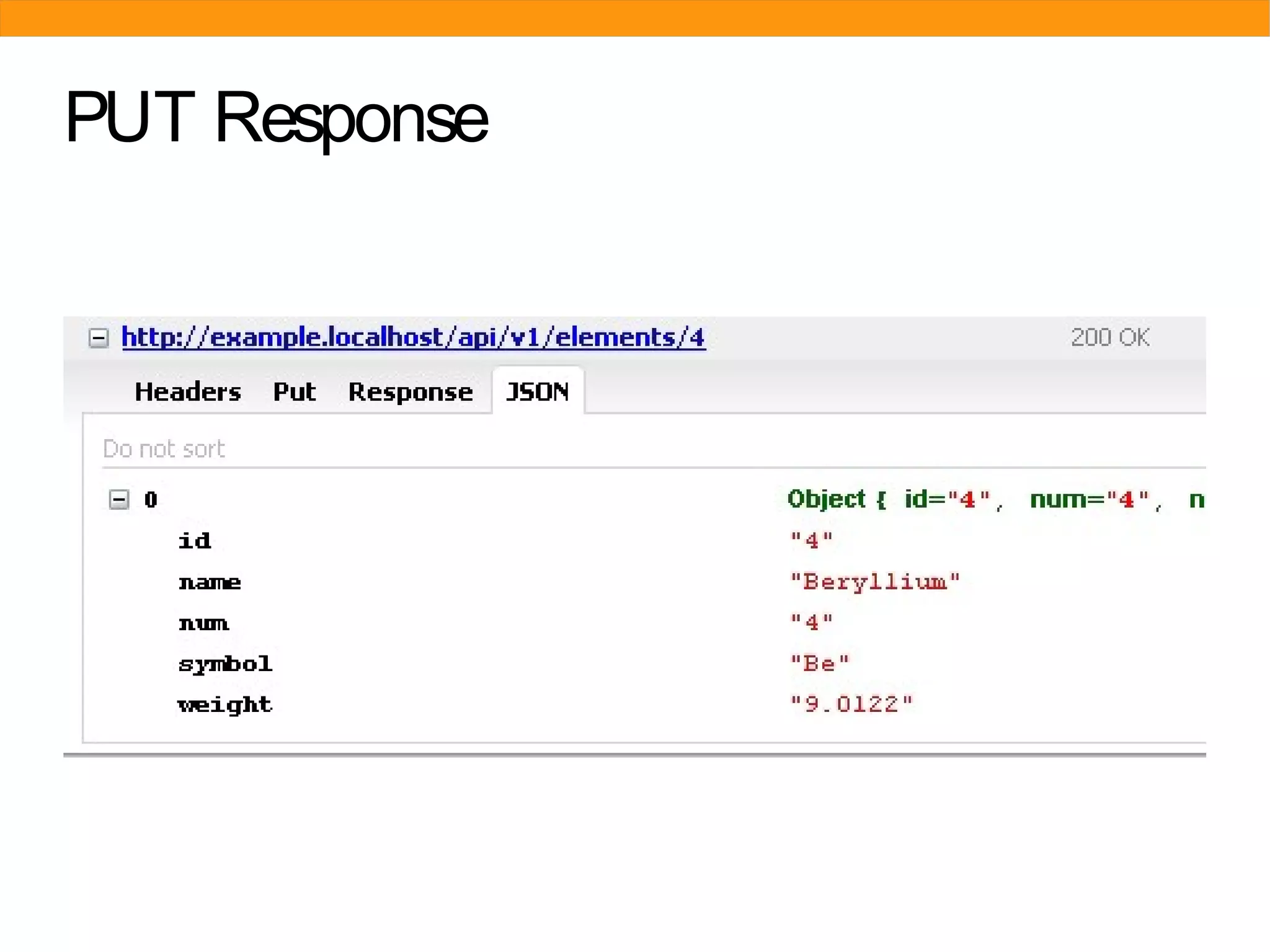Collapse the request row for elements/4
This screenshot has height=952, width=1270.
tap(99, 338)
